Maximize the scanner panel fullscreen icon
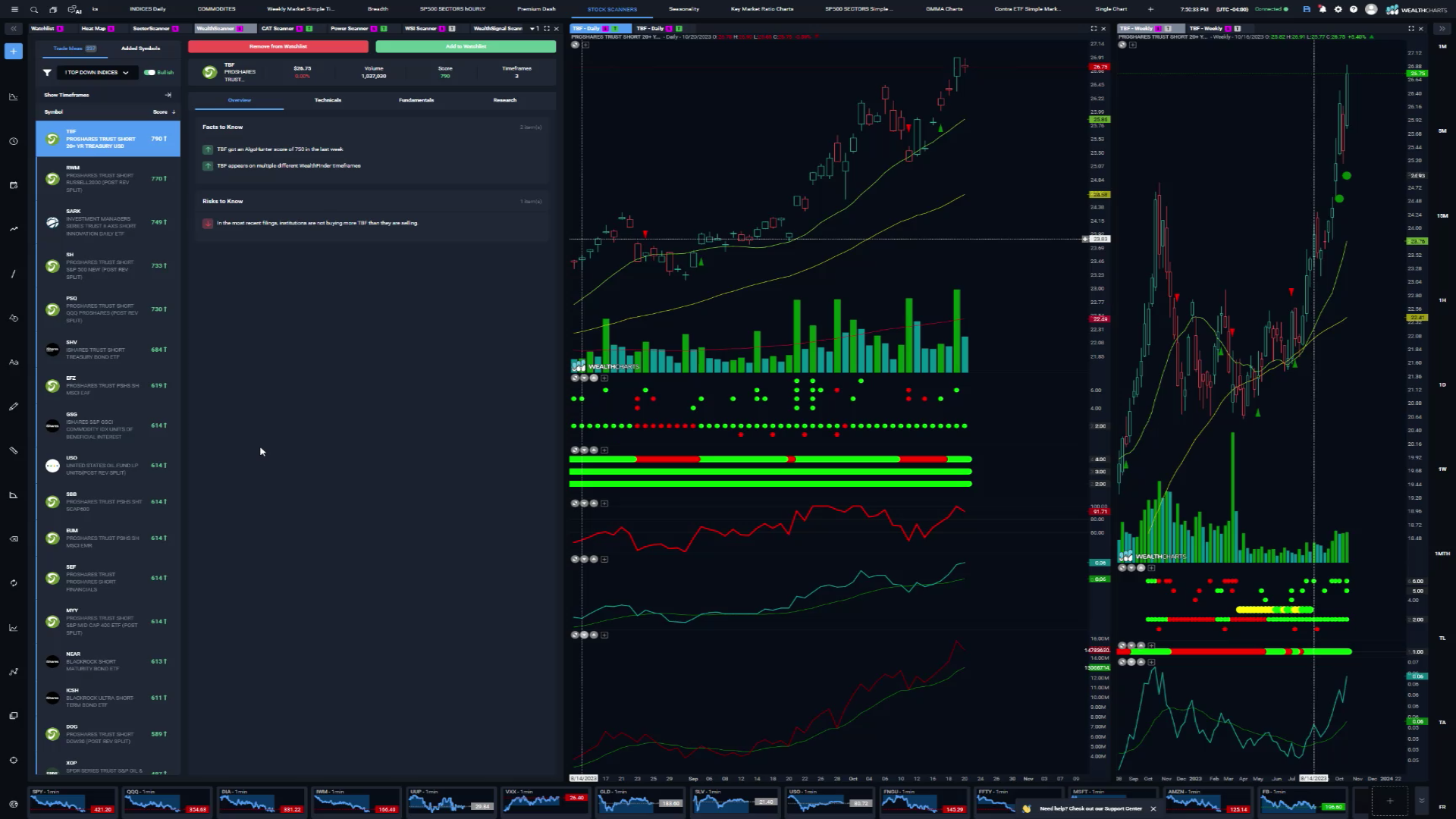The height and width of the screenshot is (819, 1456). pyautogui.click(x=546, y=28)
